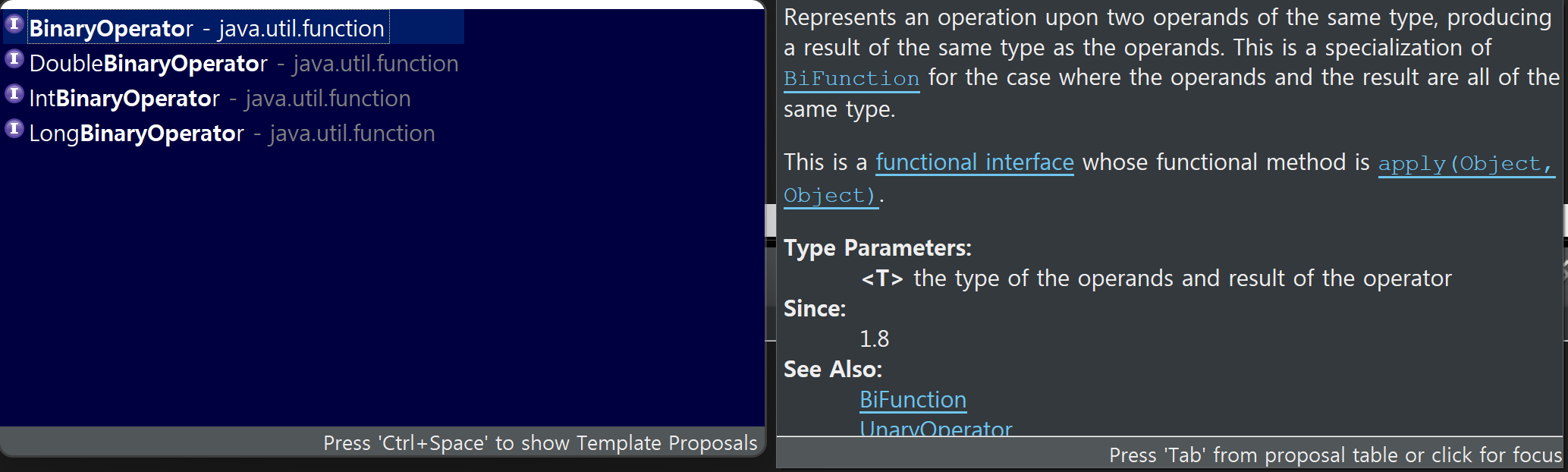
Task: Open the BiFunction link in the description
Action: point(851,79)
